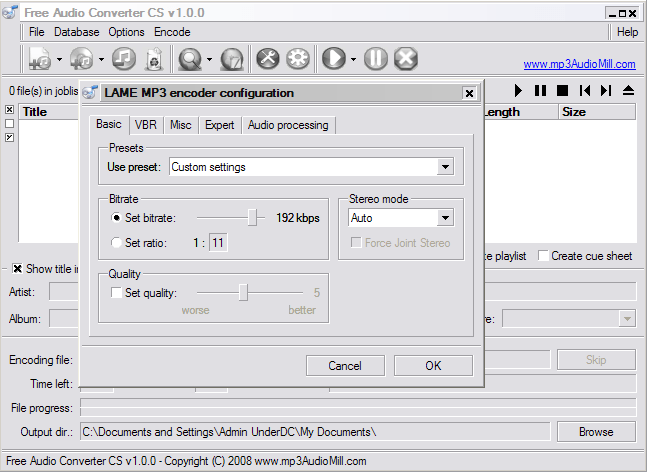Stop encoding with the toolbar X icon

[x=406, y=59]
